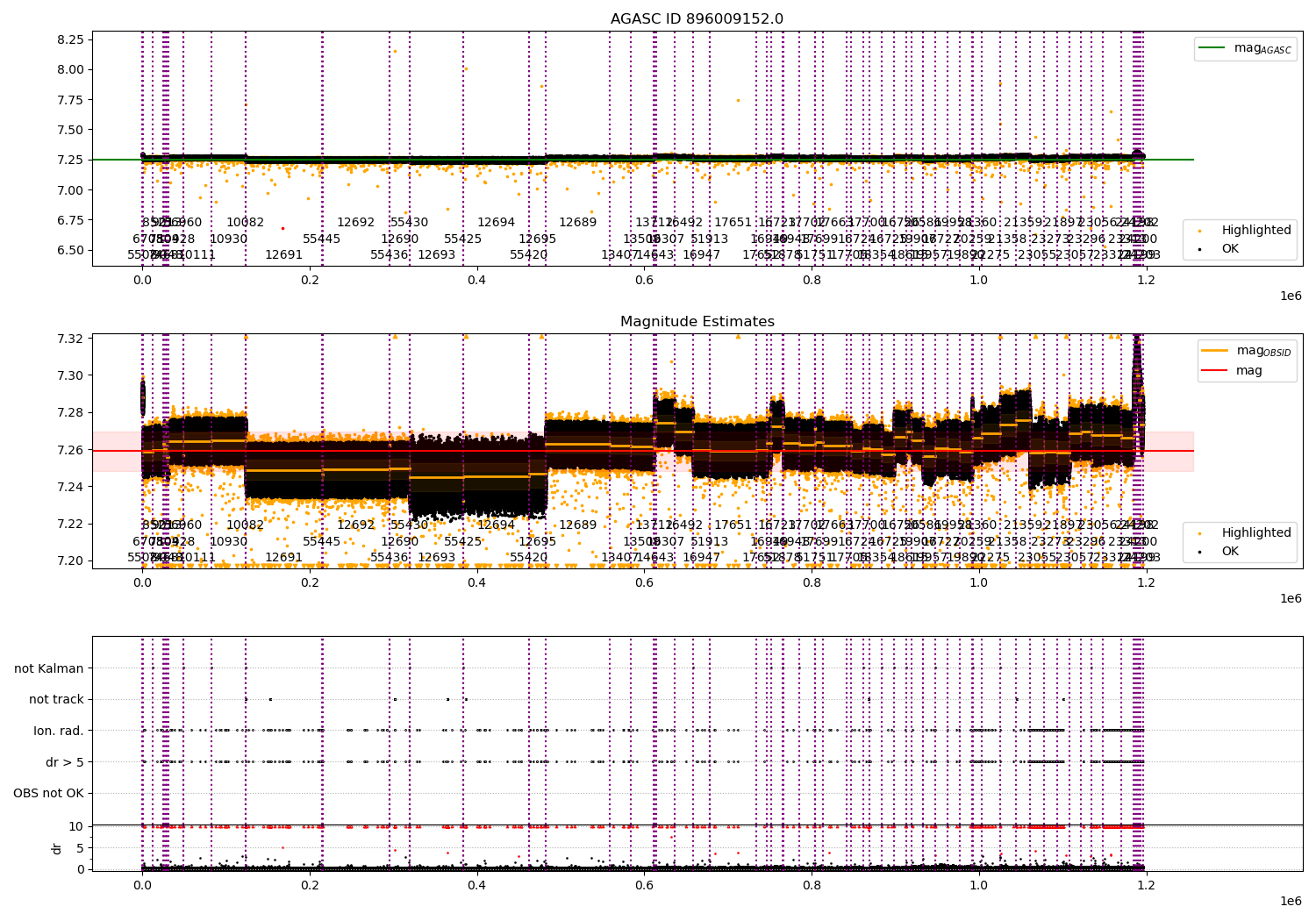Click the 7.20 y-axis tick label
The width and height of the screenshot is (1316, 921).
[x=71, y=560]
